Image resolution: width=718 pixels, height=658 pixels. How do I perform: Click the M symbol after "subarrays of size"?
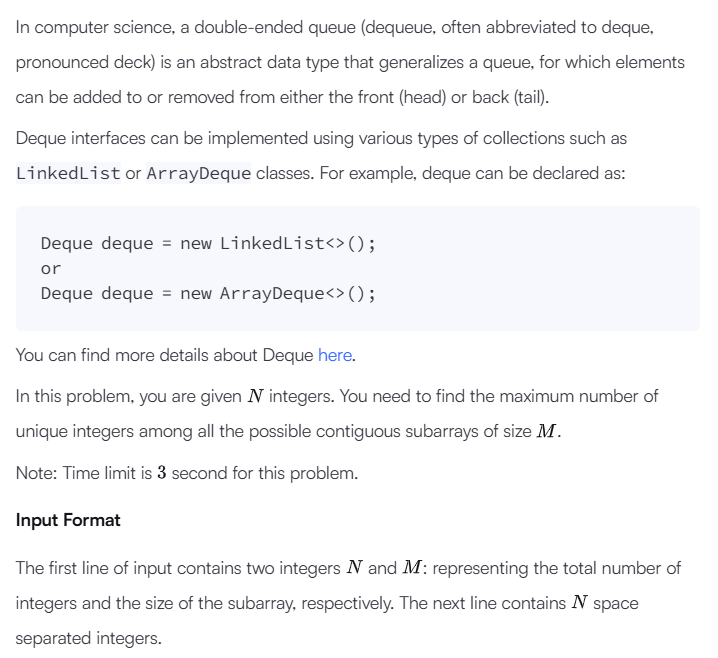coord(547,431)
